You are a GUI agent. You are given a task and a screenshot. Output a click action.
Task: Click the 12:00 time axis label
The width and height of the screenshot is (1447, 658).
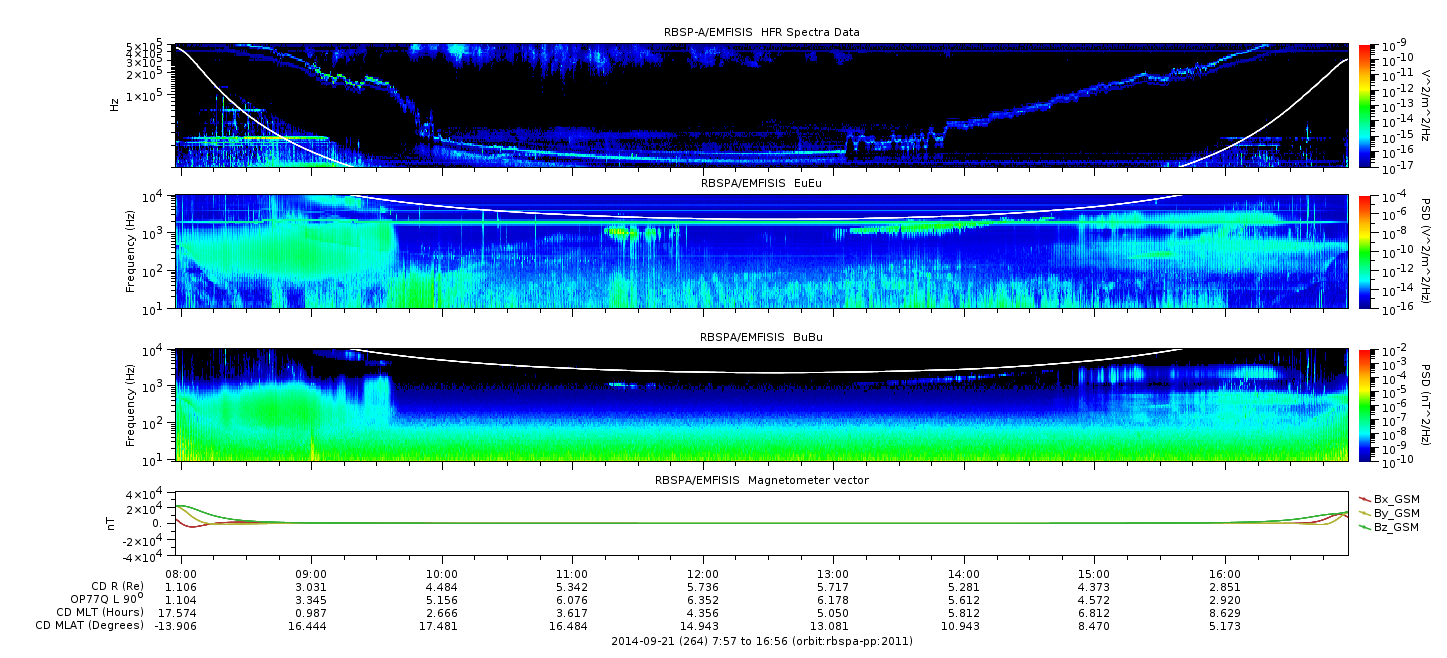coord(703,573)
